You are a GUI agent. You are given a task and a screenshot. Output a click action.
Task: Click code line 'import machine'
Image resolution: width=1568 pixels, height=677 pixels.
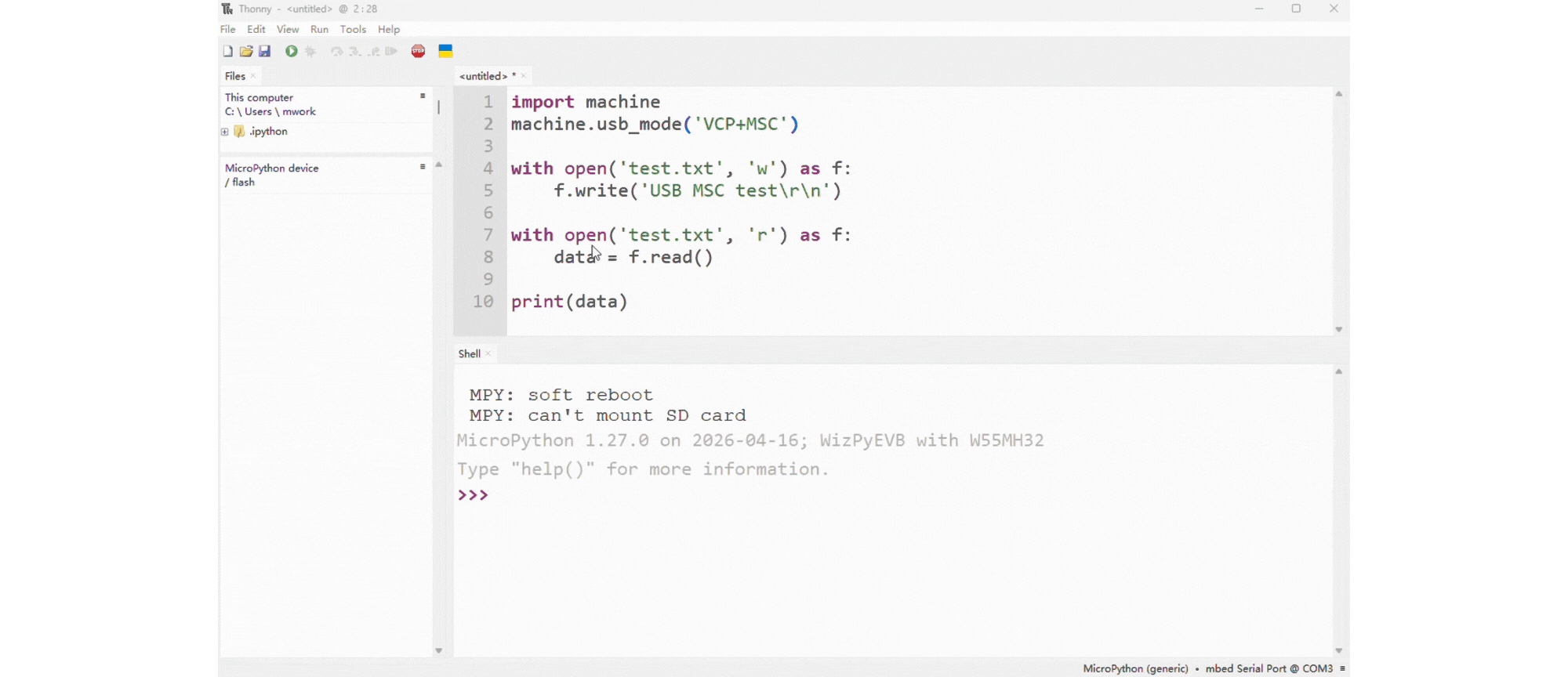coord(586,102)
